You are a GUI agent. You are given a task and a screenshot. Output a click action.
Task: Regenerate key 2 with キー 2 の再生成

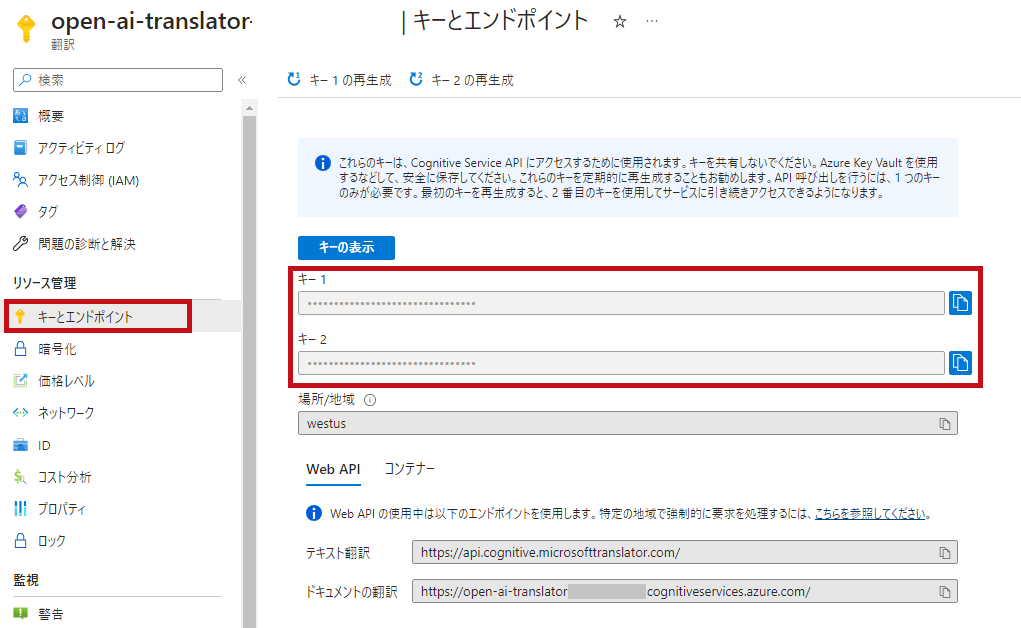461,79
